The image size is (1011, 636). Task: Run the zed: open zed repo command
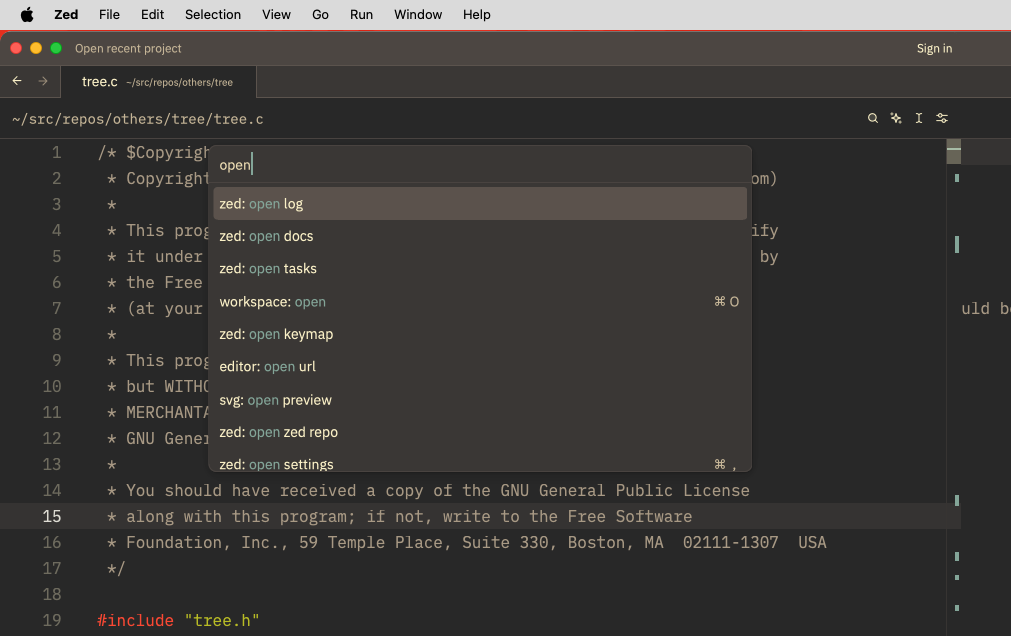[x=480, y=432]
